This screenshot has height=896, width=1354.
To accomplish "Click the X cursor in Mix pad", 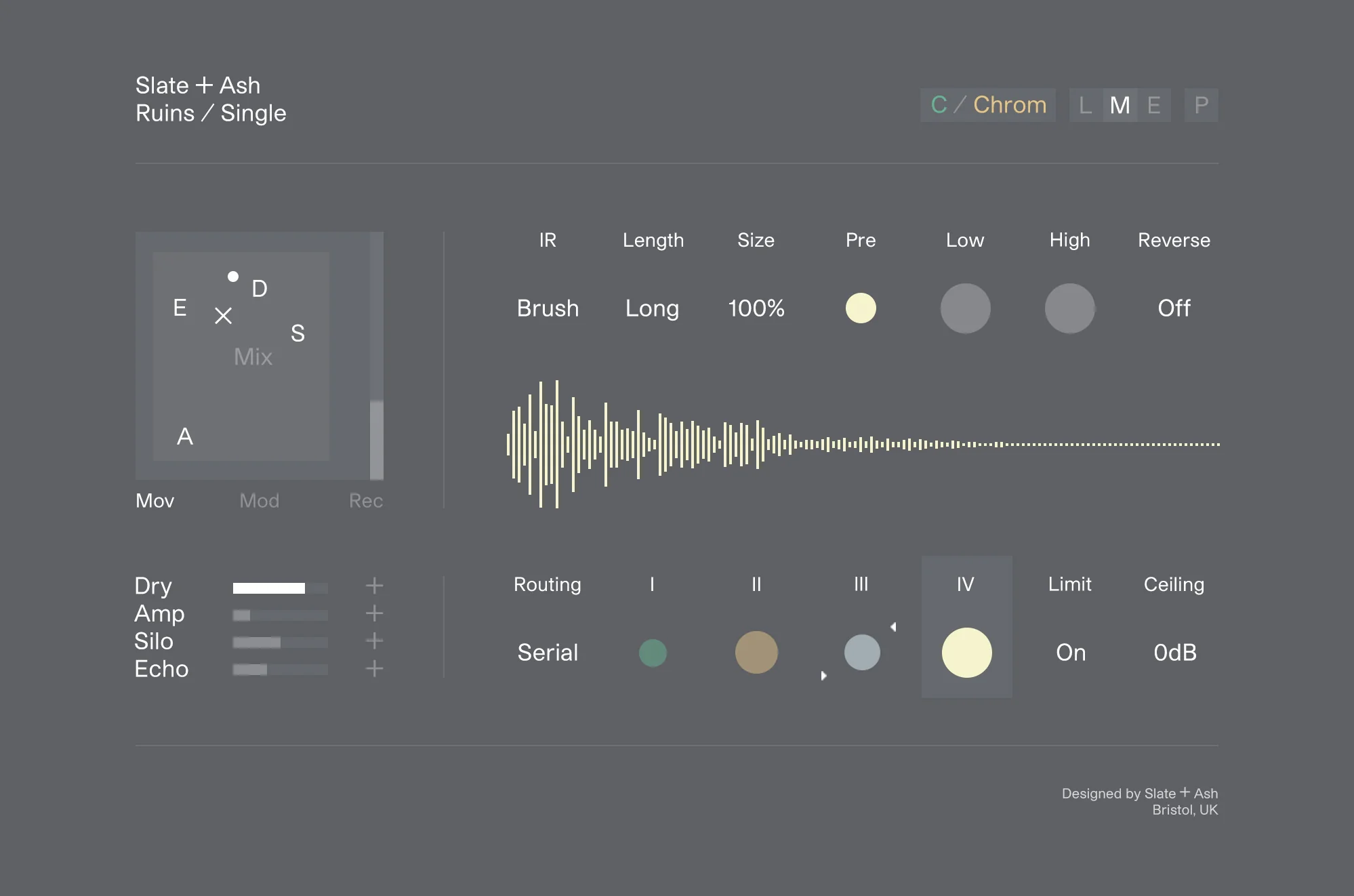I will (x=223, y=316).
